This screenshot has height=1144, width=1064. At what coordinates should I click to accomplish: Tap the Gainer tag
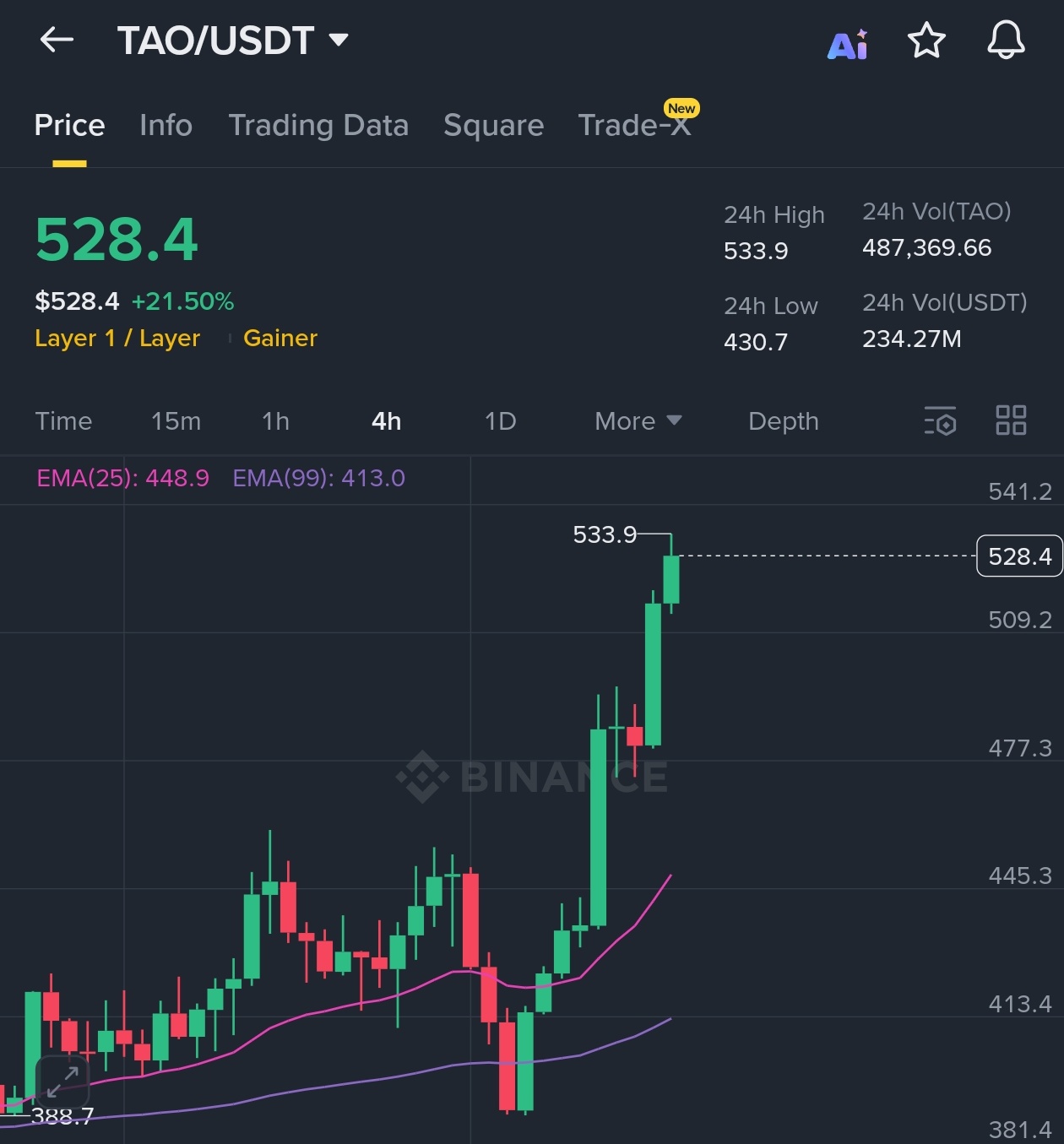[280, 338]
